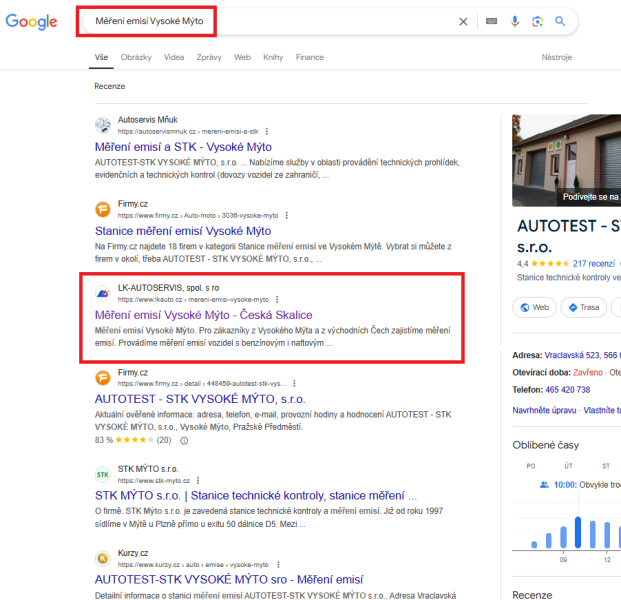Switch to the Videa tab
621x600 pixels.
coord(174,57)
